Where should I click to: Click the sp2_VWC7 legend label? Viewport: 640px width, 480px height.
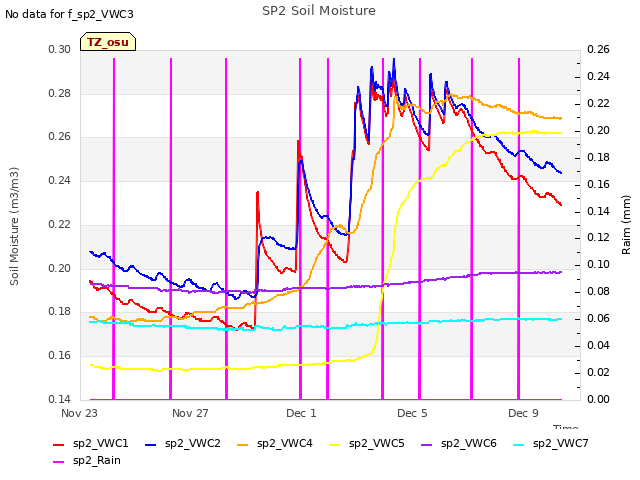point(561,443)
